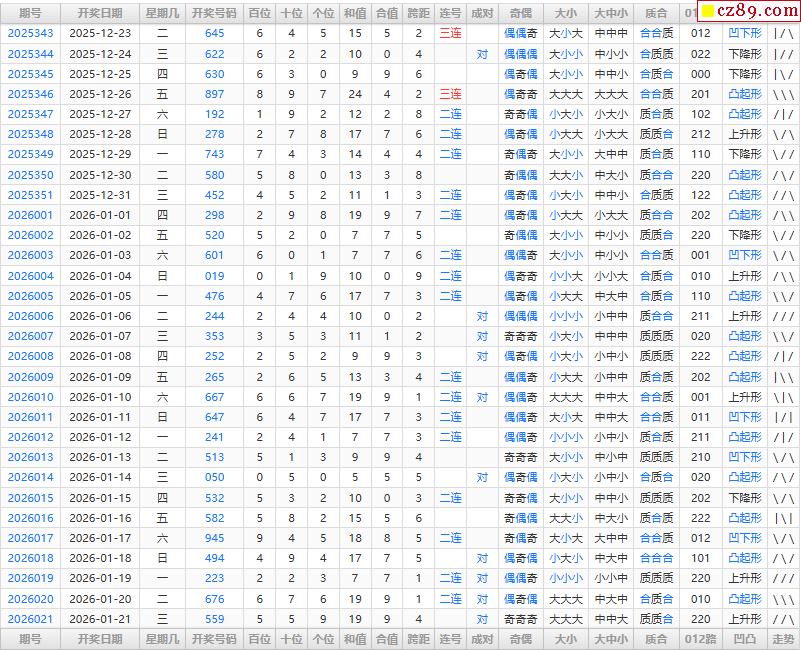Open issue link 2026021
This screenshot has width=801, height=650.
tap(30, 619)
